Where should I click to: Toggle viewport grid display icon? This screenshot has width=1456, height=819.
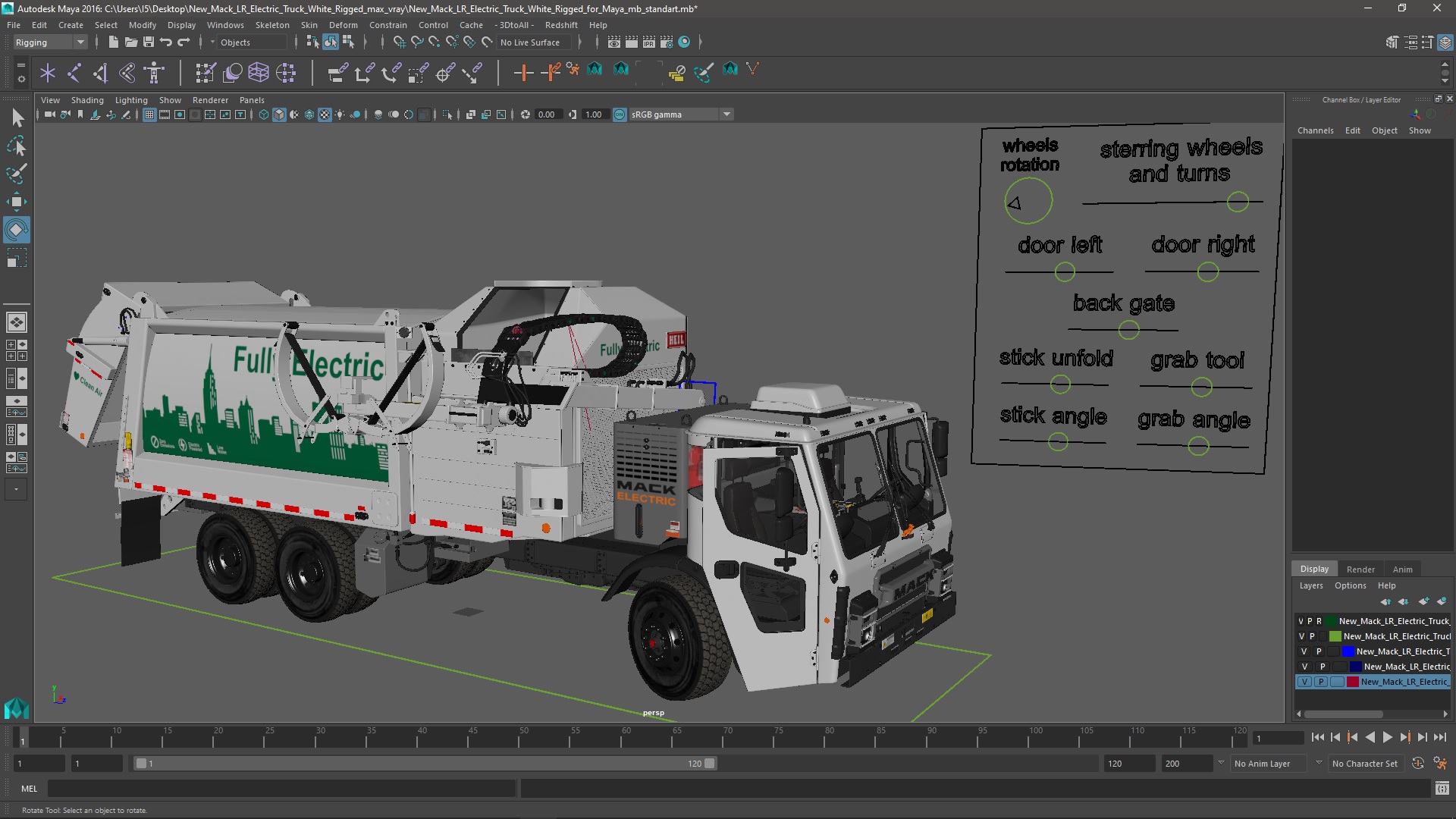click(x=149, y=115)
